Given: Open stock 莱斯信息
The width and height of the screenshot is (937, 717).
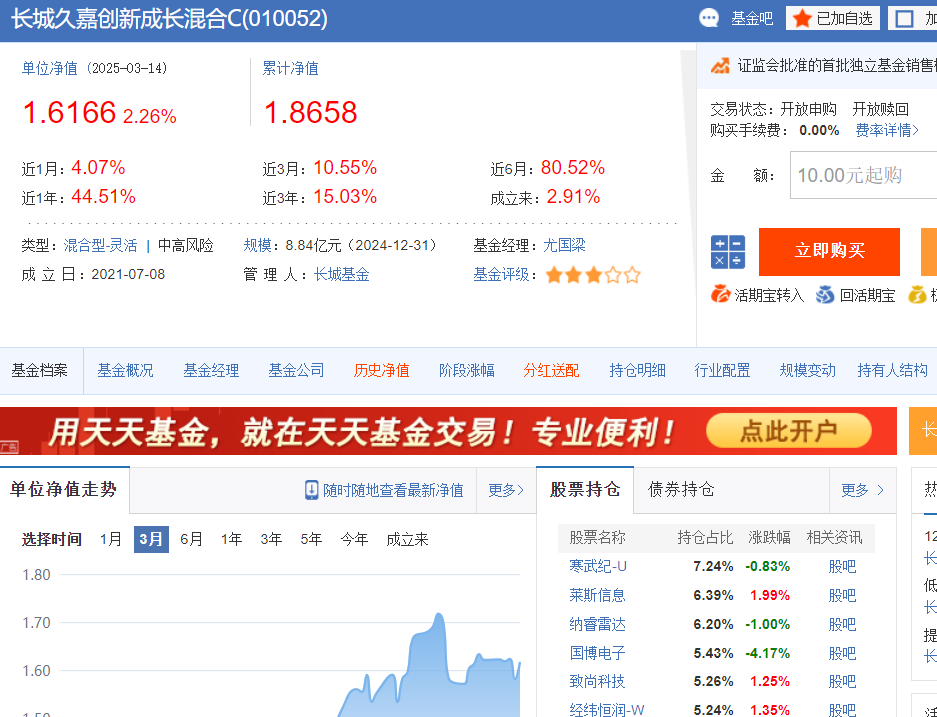Looking at the screenshot, I should 597,595.
